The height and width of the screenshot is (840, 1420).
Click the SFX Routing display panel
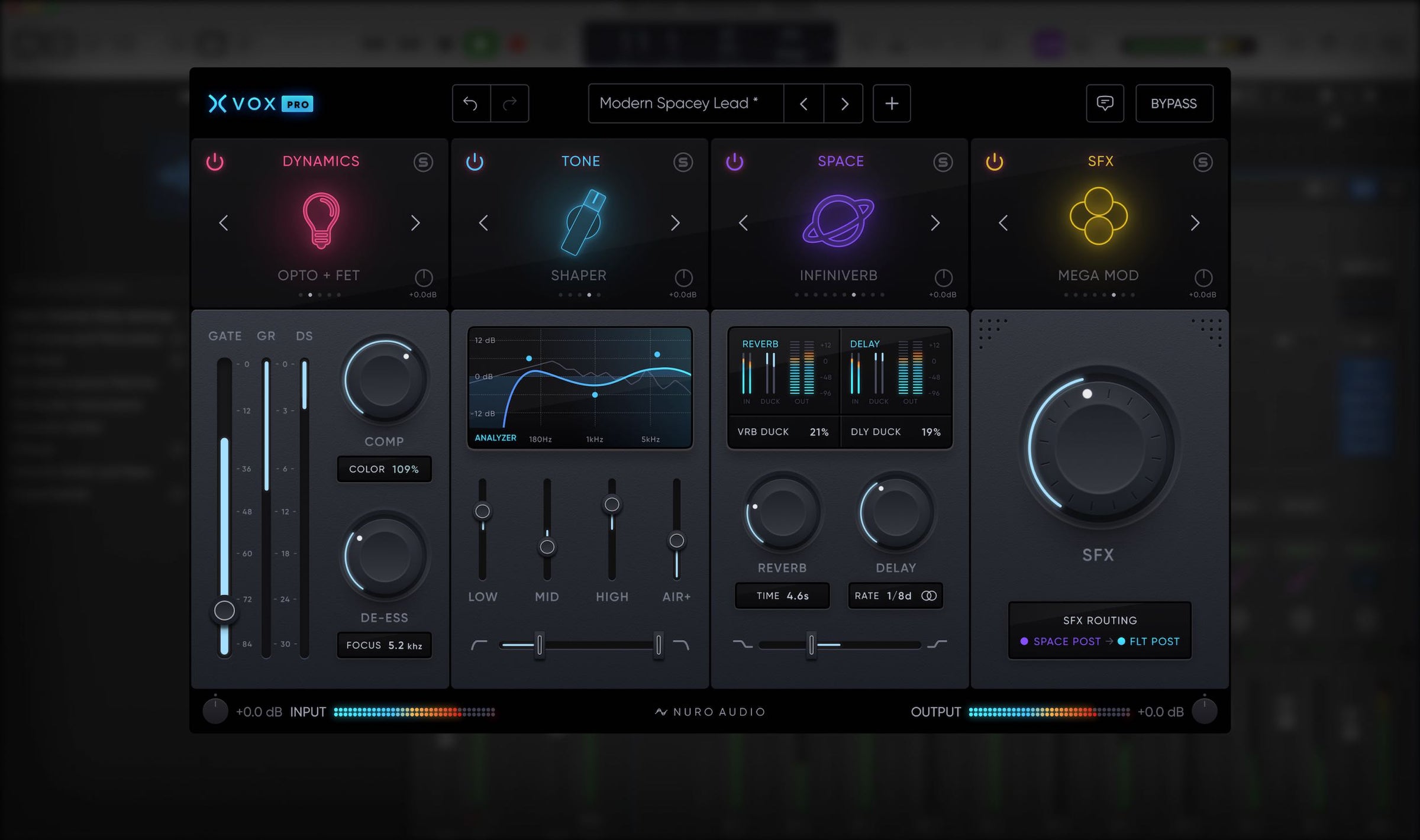pos(1099,631)
